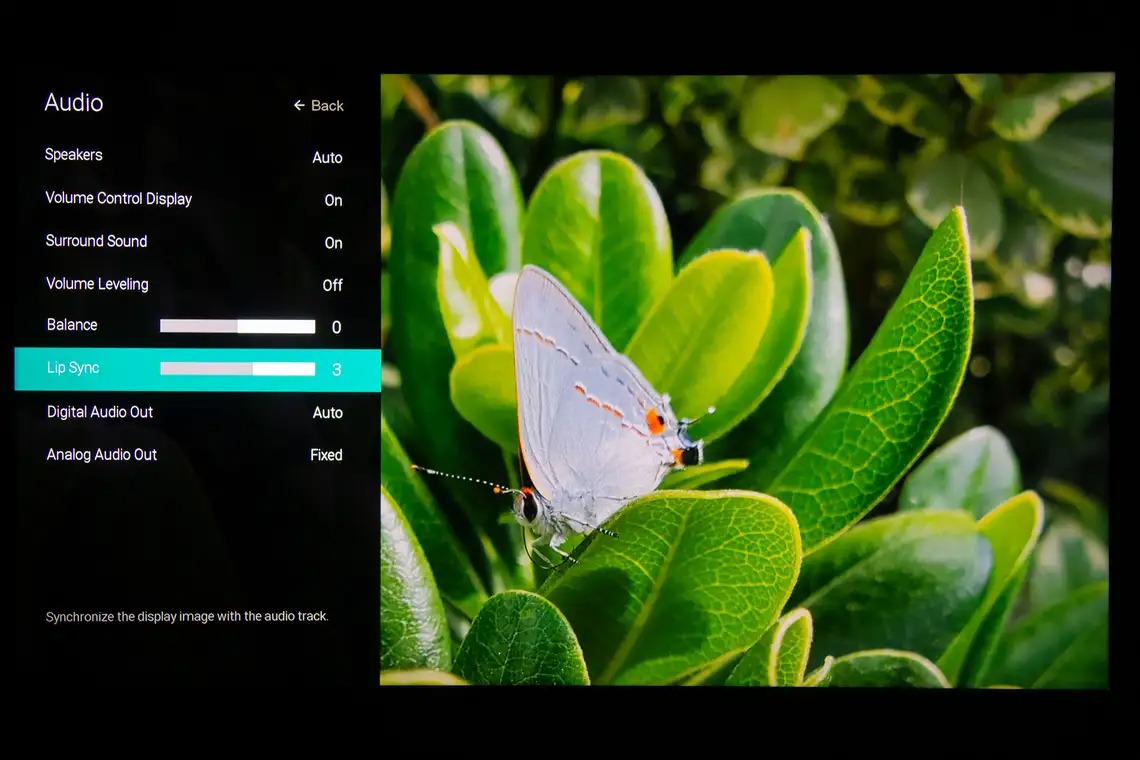1140x760 pixels.
Task: Click the Back arrow icon
Action: point(299,105)
